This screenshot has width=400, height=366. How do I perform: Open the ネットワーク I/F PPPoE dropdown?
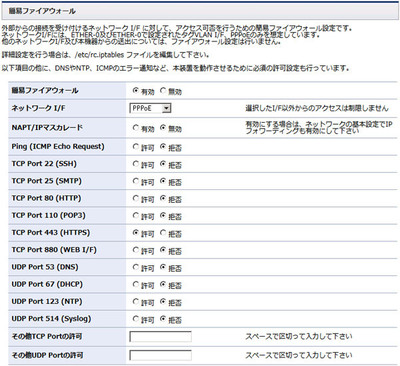[x=150, y=108]
